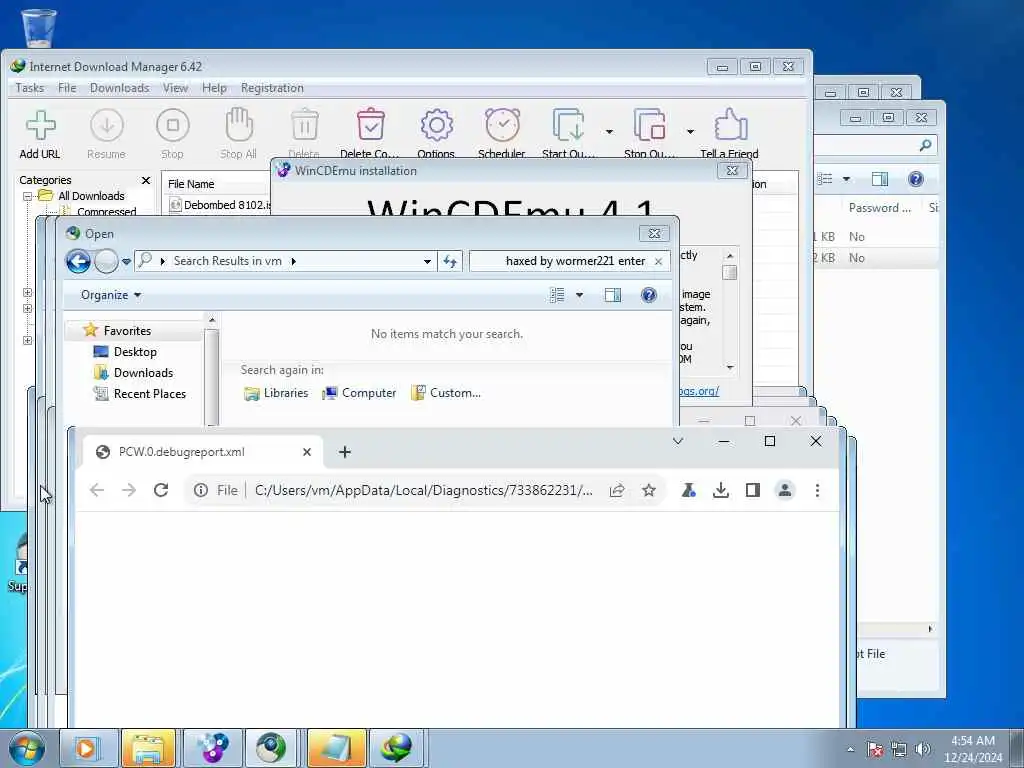Click the Delete trash icon in IDM
This screenshot has width=1024, height=768.
[304, 125]
